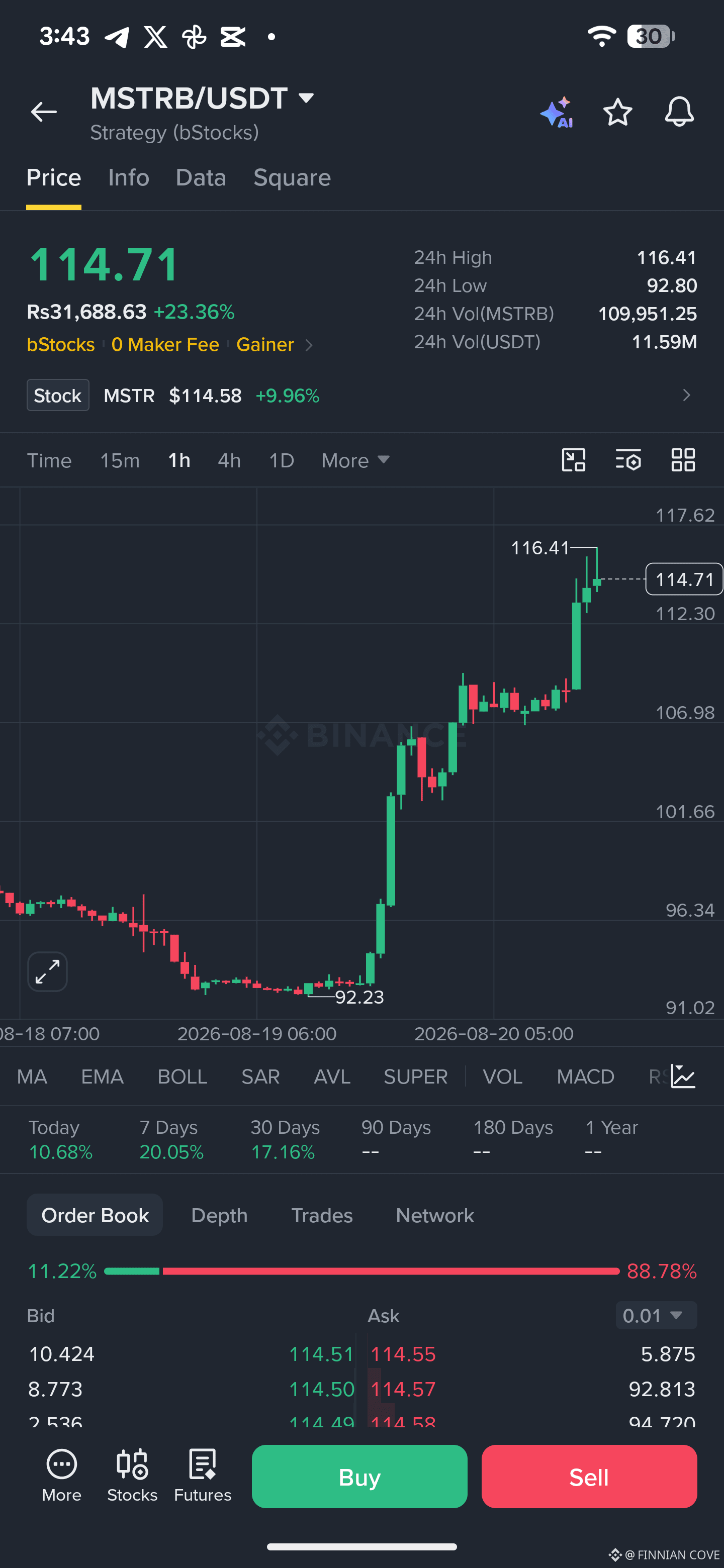Viewport: 724px width, 1568px height.
Task: Open MSTR stock details chevron
Action: pos(686,396)
